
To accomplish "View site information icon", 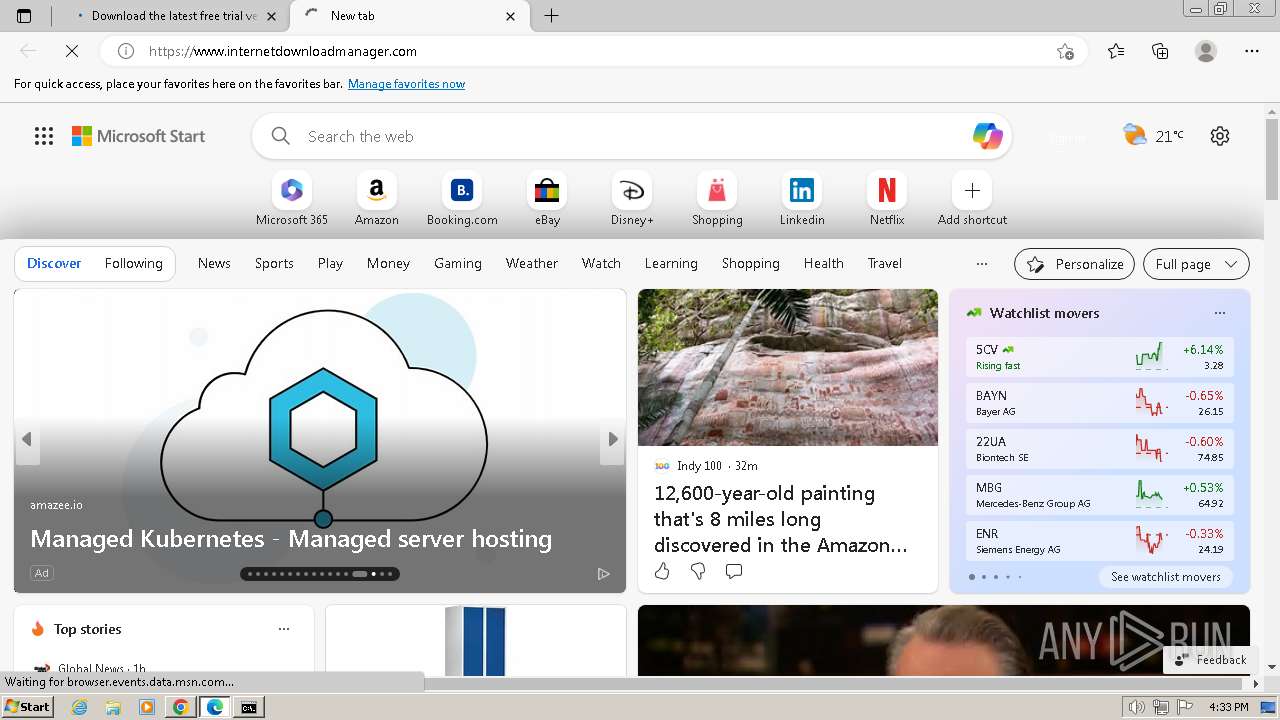I will pos(126,51).
